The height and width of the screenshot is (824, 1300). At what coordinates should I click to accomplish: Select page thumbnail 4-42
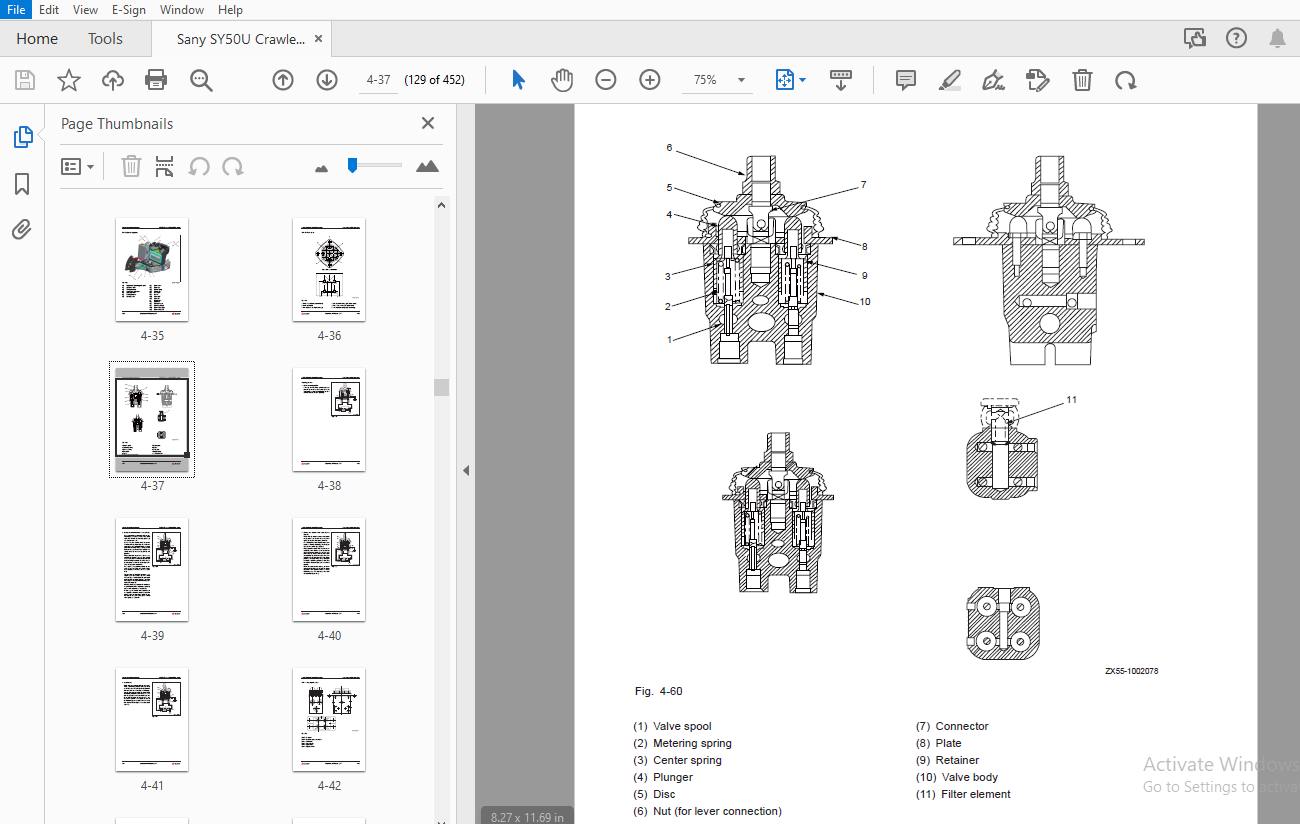point(329,719)
